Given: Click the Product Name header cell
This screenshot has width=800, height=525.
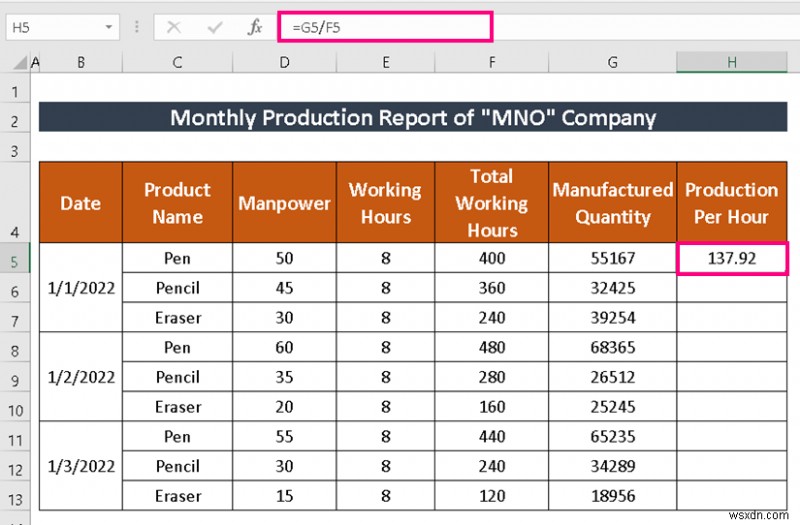Looking at the screenshot, I should pyautogui.click(x=178, y=203).
